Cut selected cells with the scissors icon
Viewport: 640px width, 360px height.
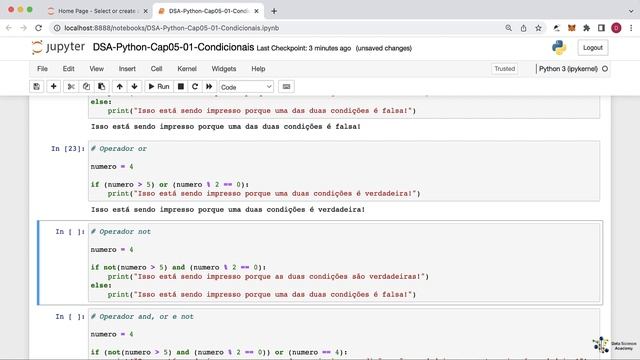(x=71, y=87)
